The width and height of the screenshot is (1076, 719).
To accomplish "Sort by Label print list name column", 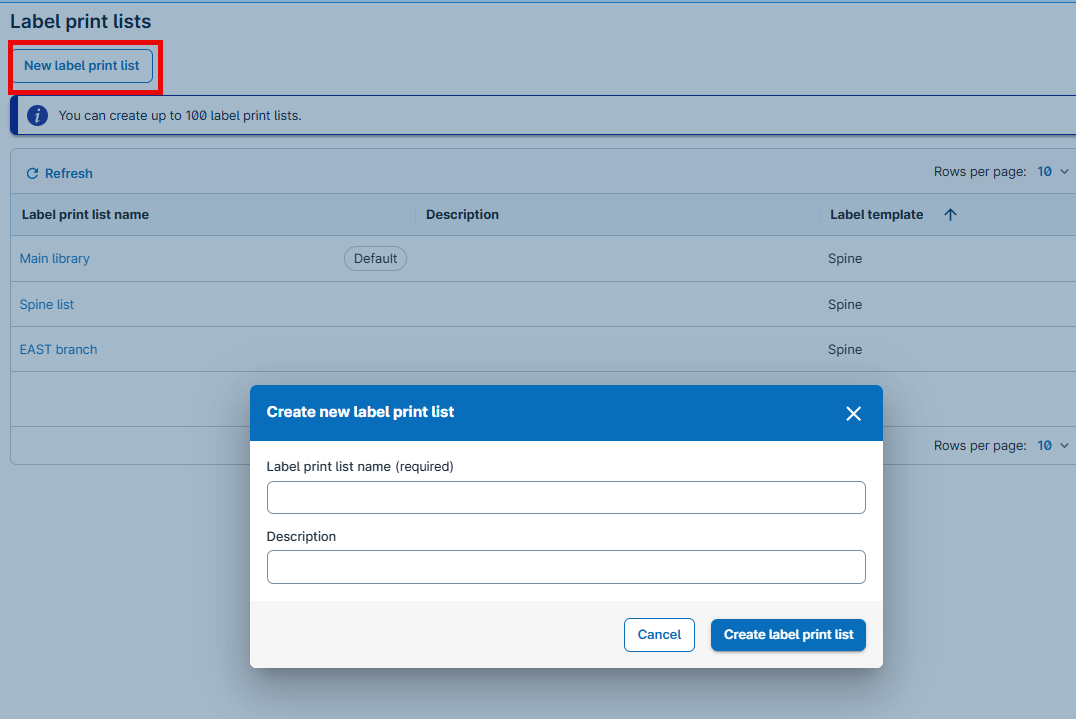I will 85,215.
